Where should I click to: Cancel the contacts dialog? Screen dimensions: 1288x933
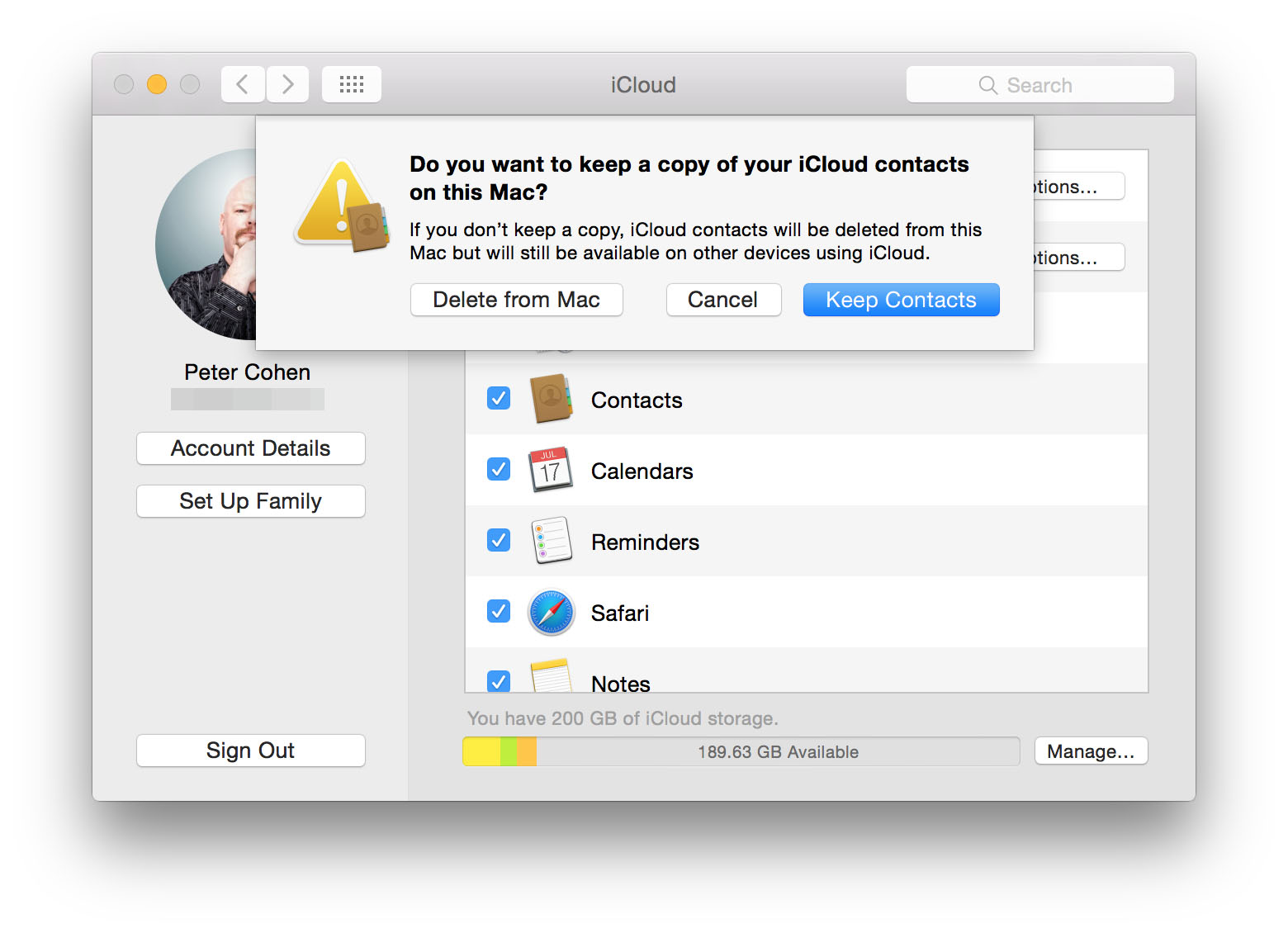tap(723, 300)
